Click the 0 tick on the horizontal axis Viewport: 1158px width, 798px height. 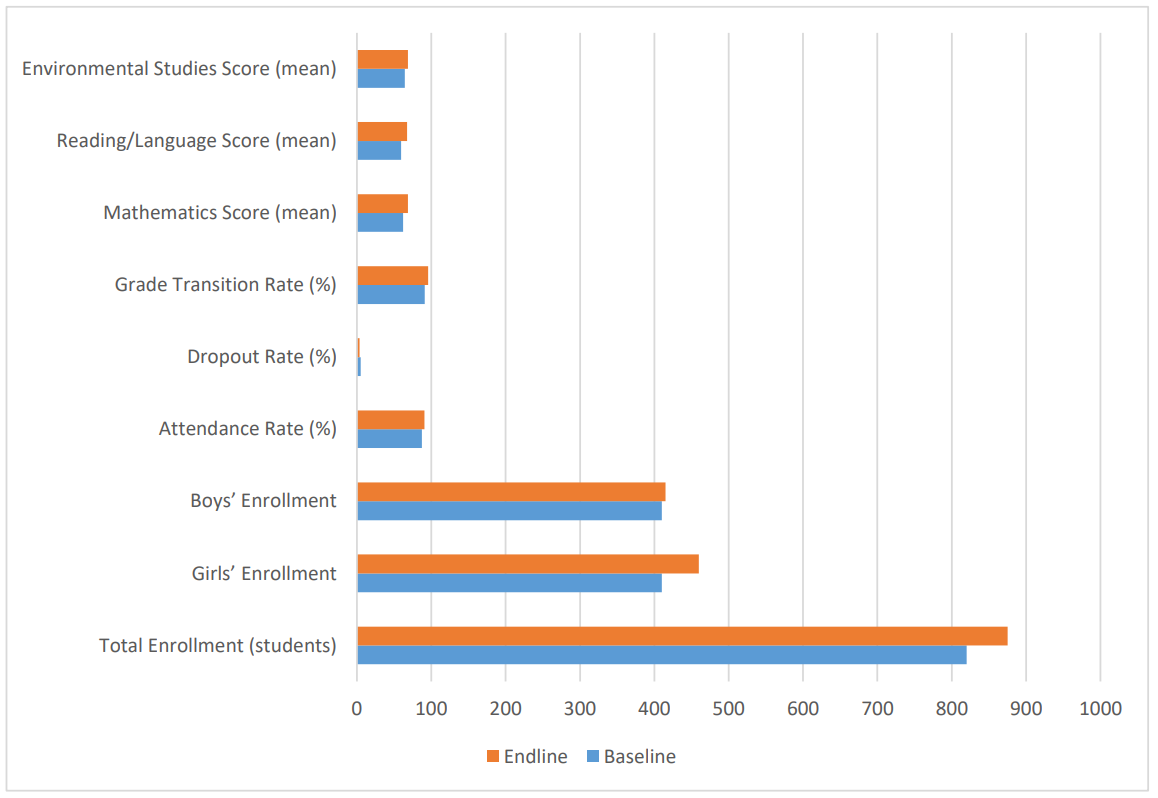coord(357,709)
